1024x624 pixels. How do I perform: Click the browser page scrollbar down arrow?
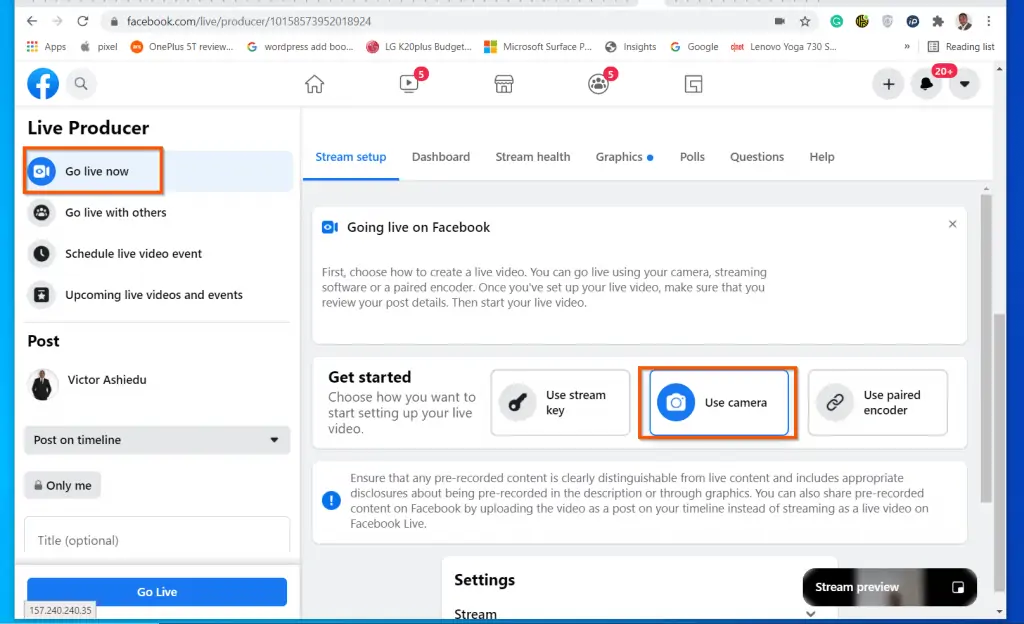(x=999, y=612)
